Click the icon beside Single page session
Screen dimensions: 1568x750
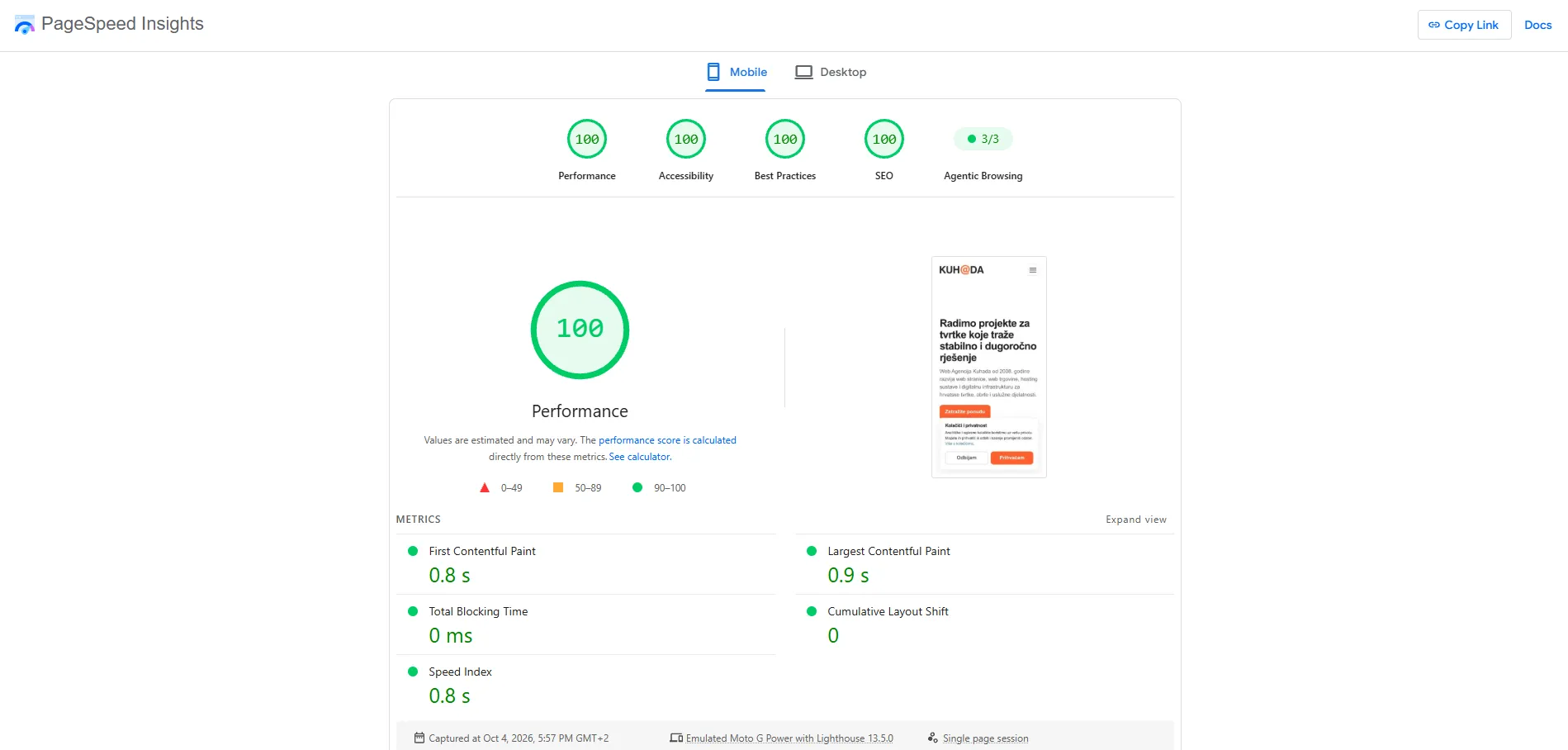click(x=933, y=738)
